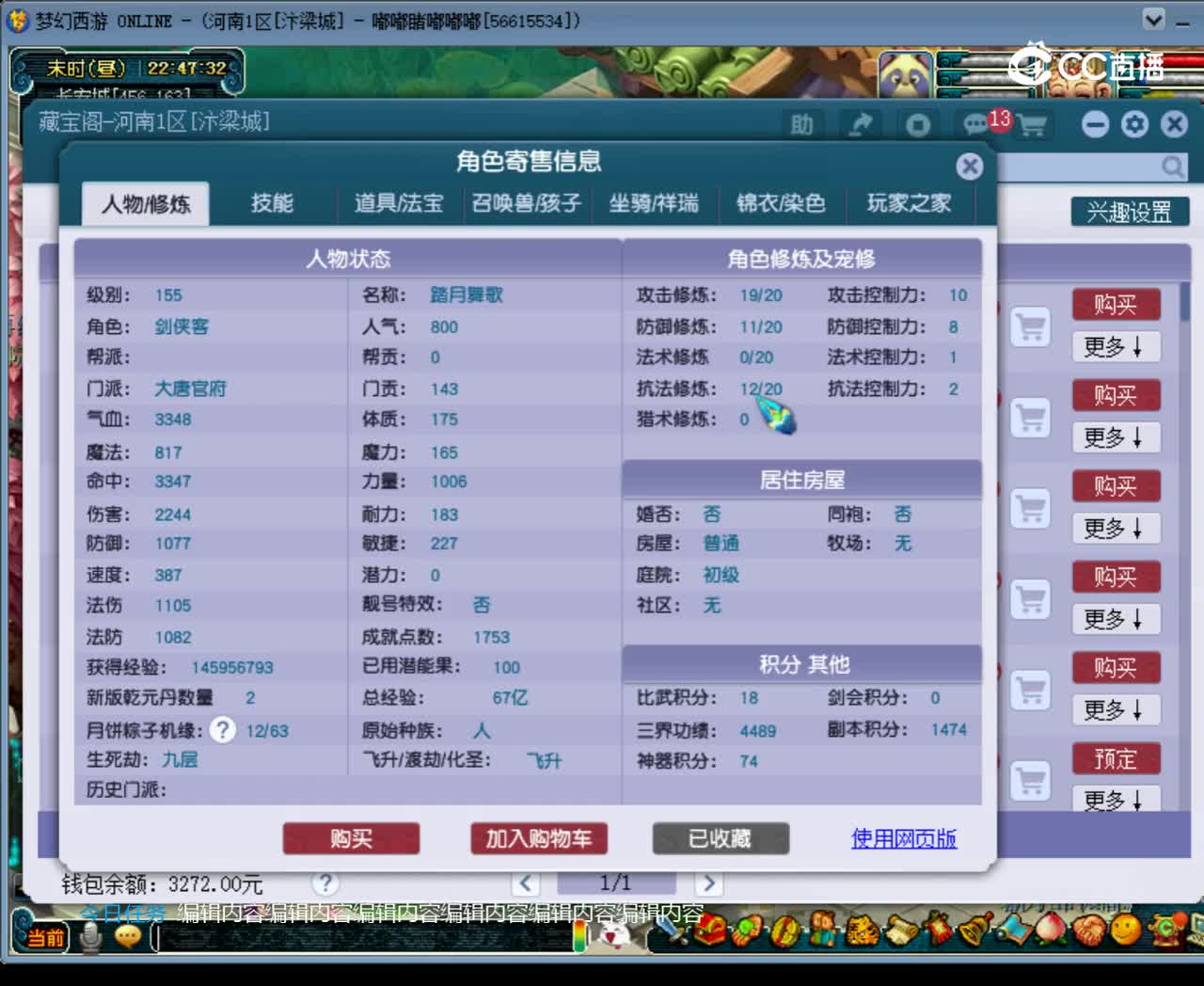Click the paper scroll icon in bottom toolbar
The width and height of the screenshot is (1204, 986).
point(901,931)
